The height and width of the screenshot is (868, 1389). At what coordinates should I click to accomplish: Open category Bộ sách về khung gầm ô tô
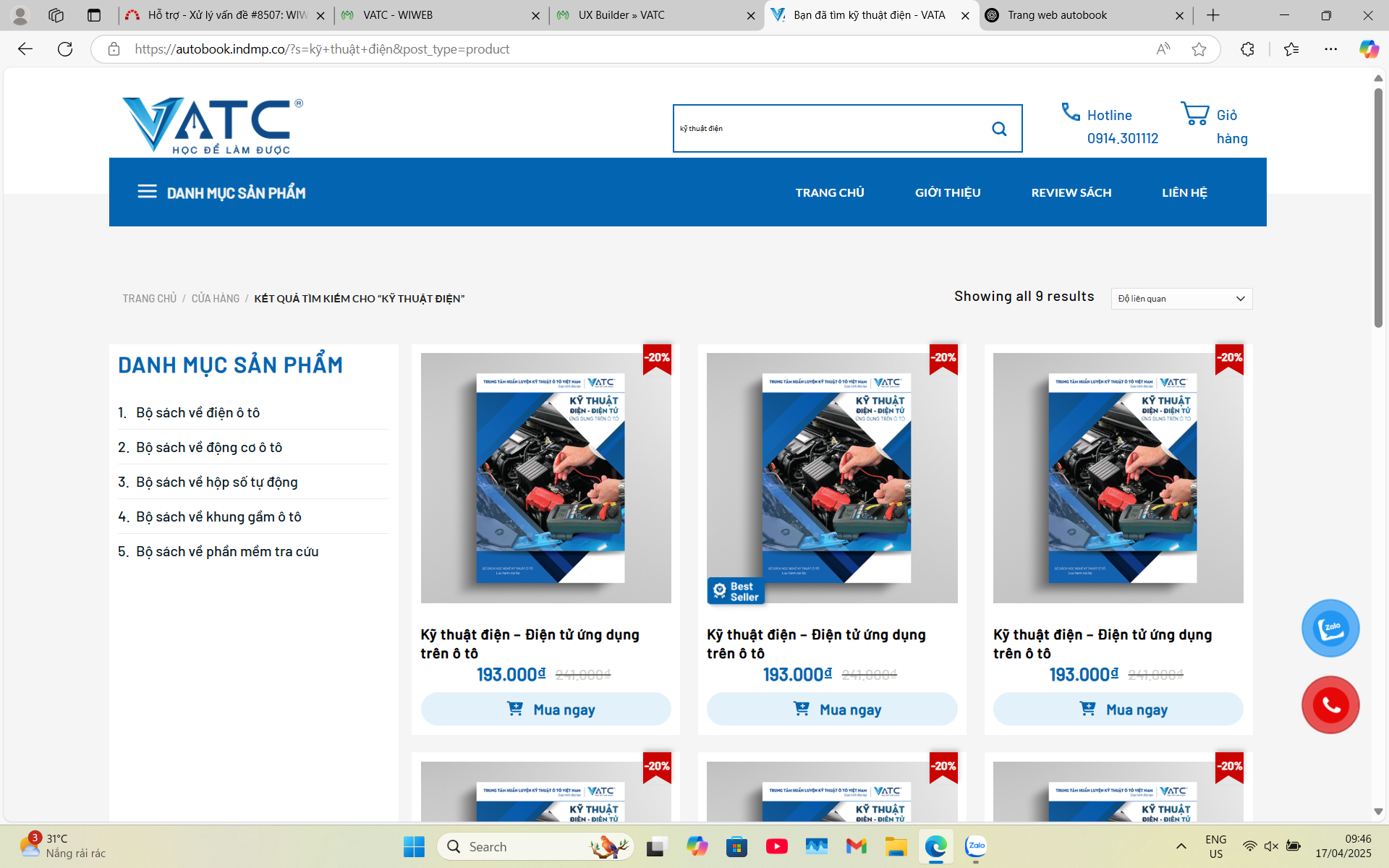coord(218,516)
